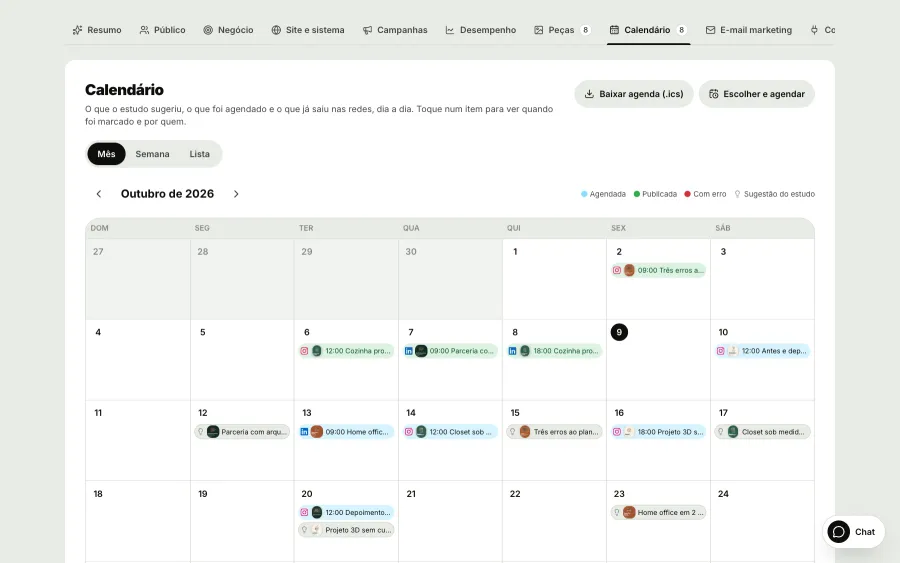900x563 pixels.
Task: Click the download icon in Baixar agenda
Action: 589,94
